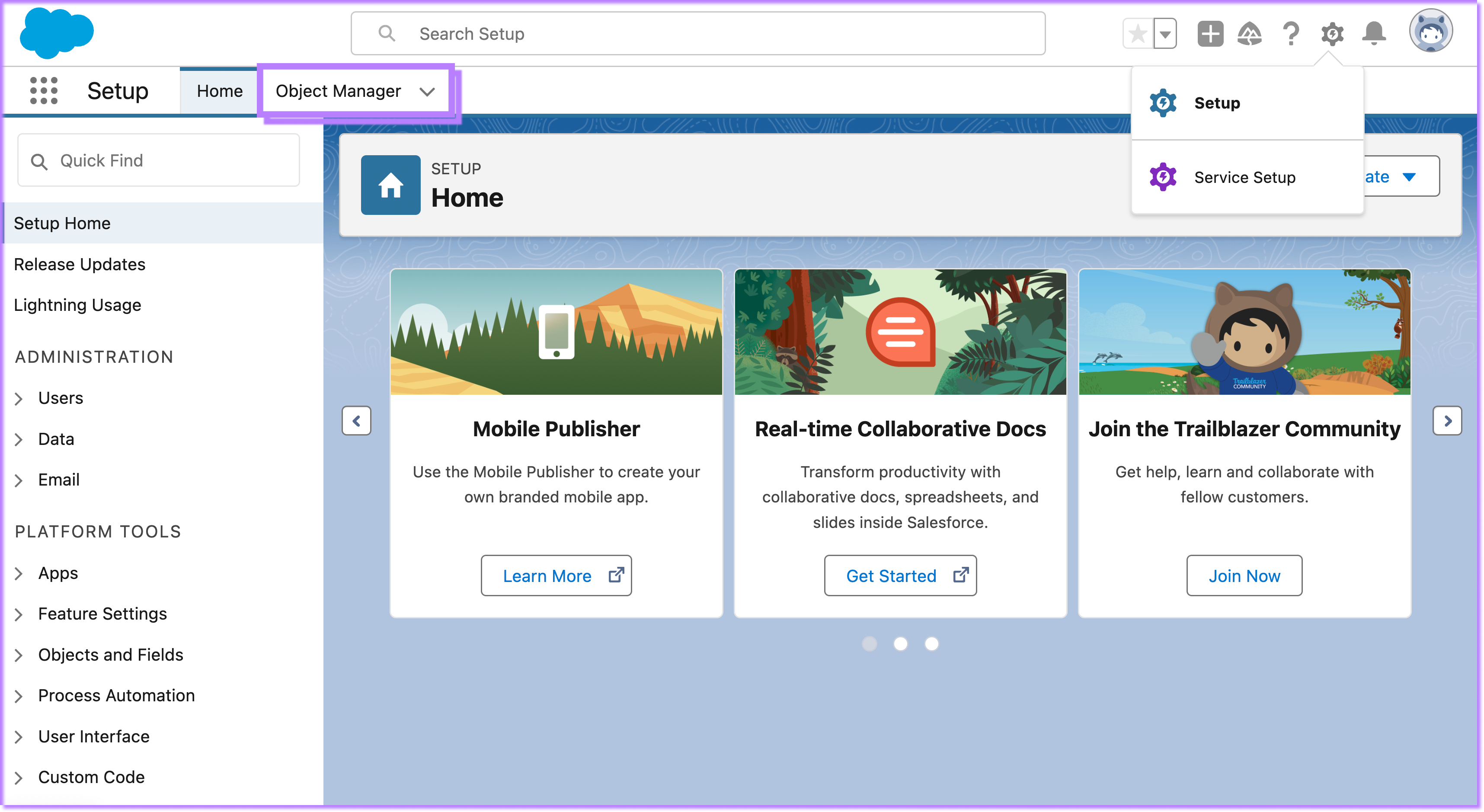
Task: Switch to the Home tab
Action: pos(220,91)
